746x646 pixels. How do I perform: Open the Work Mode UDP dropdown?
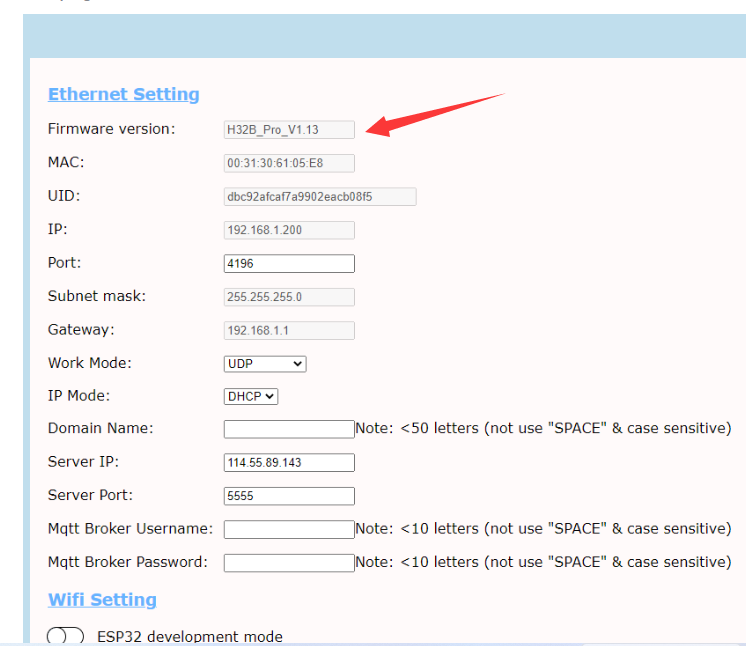point(265,364)
